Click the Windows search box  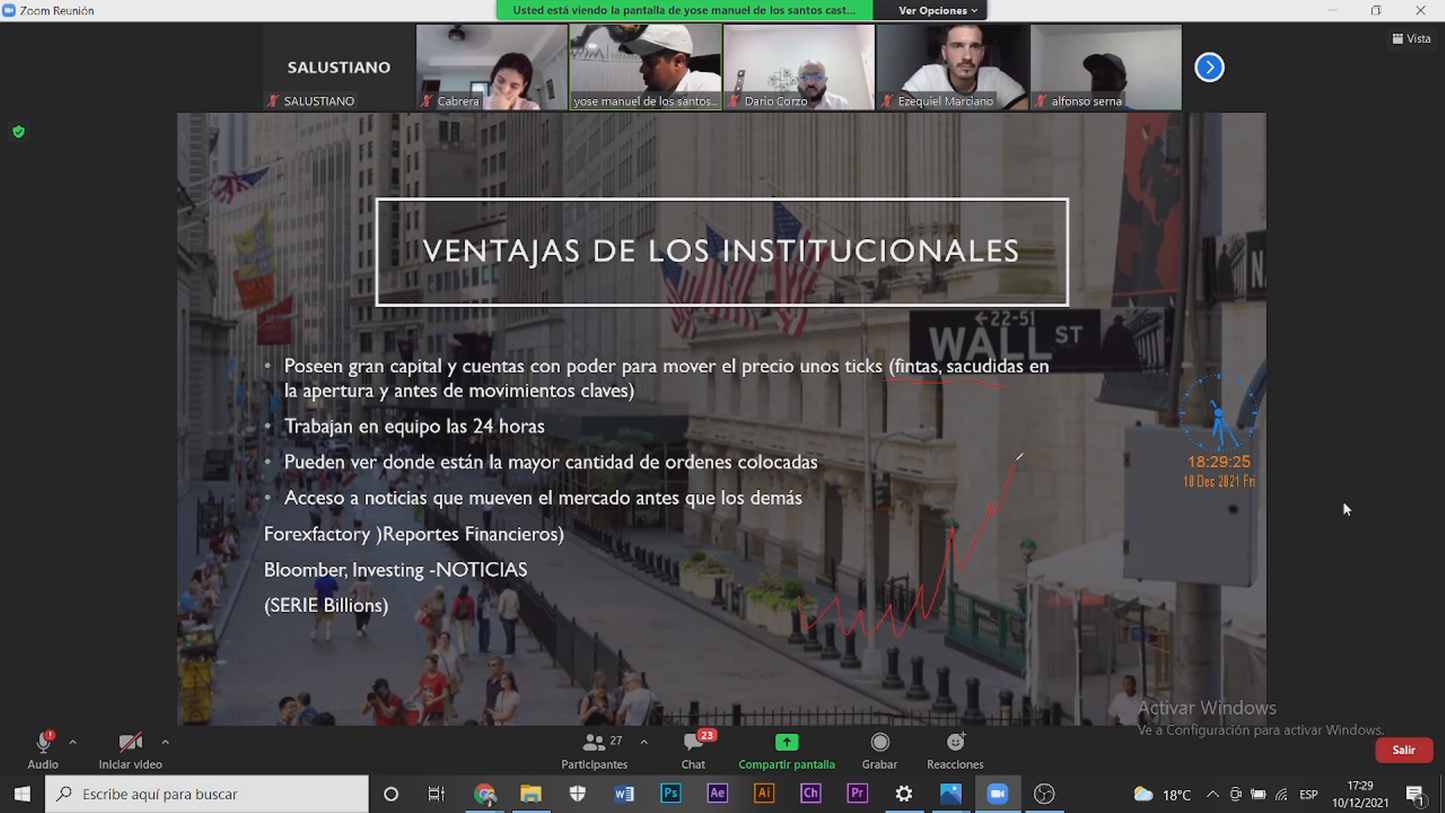point(208,794)
